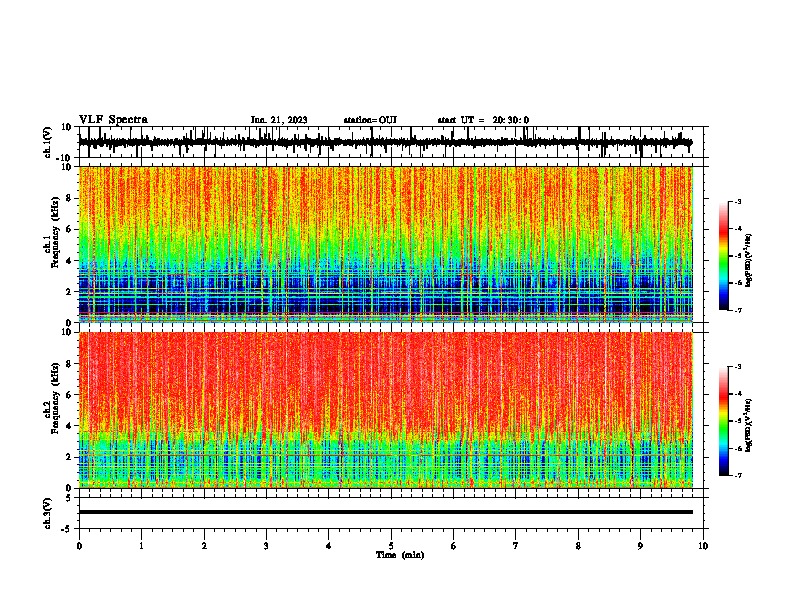
Task: Click the time axis tick label "5"
Action: coord(391,546)
